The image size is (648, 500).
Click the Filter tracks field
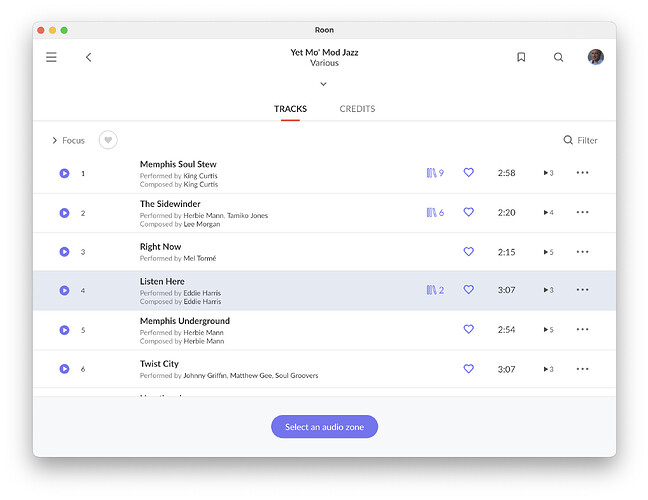click(x=580, y=141)
